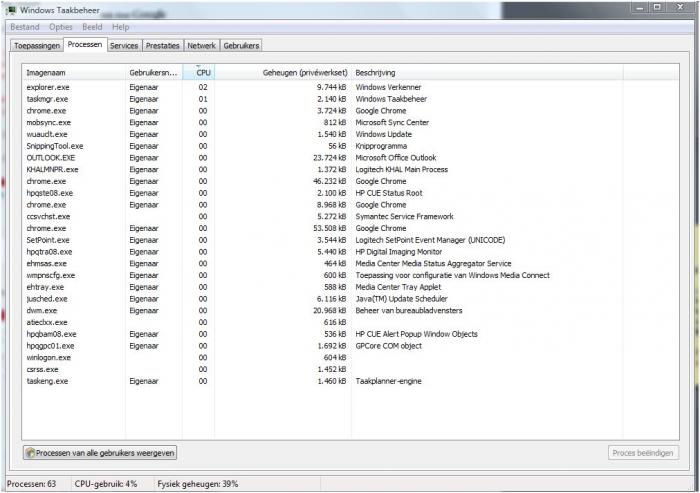Screen dimensions: 700x493
Task: Click the Taakplanner-engine description
Action: point(388,381)
